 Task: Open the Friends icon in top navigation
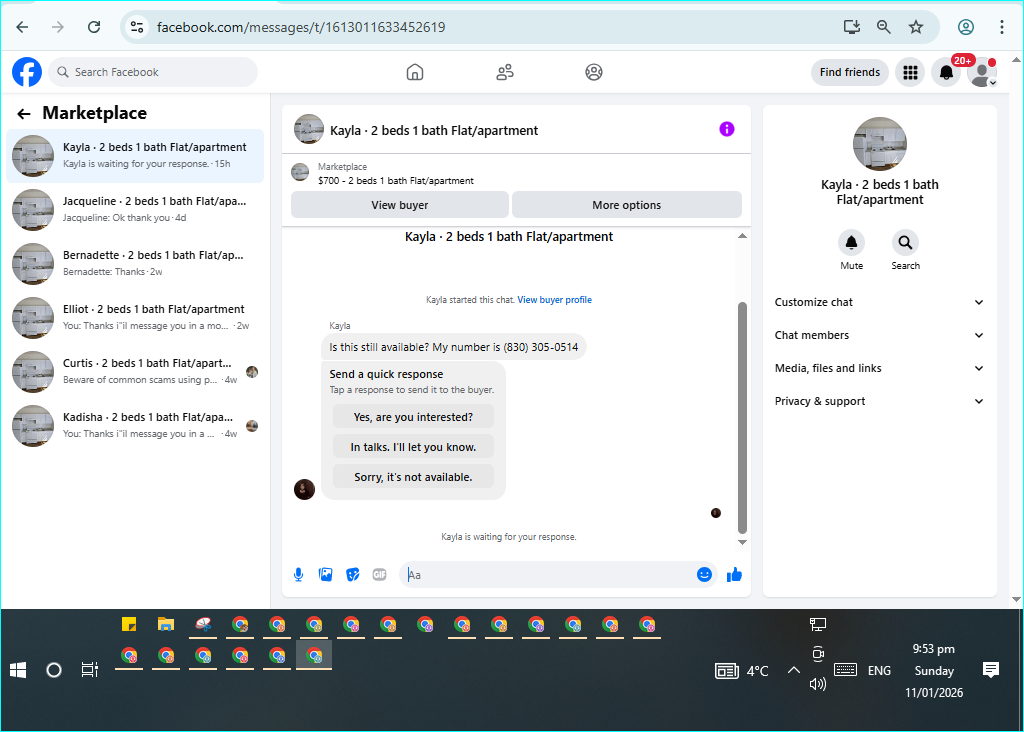coord(504,72)
